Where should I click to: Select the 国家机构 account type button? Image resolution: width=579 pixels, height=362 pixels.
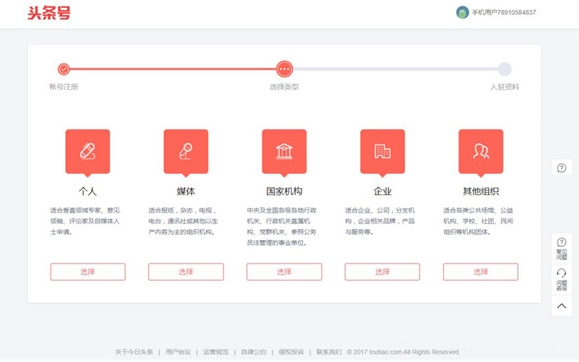coord(284,272)
